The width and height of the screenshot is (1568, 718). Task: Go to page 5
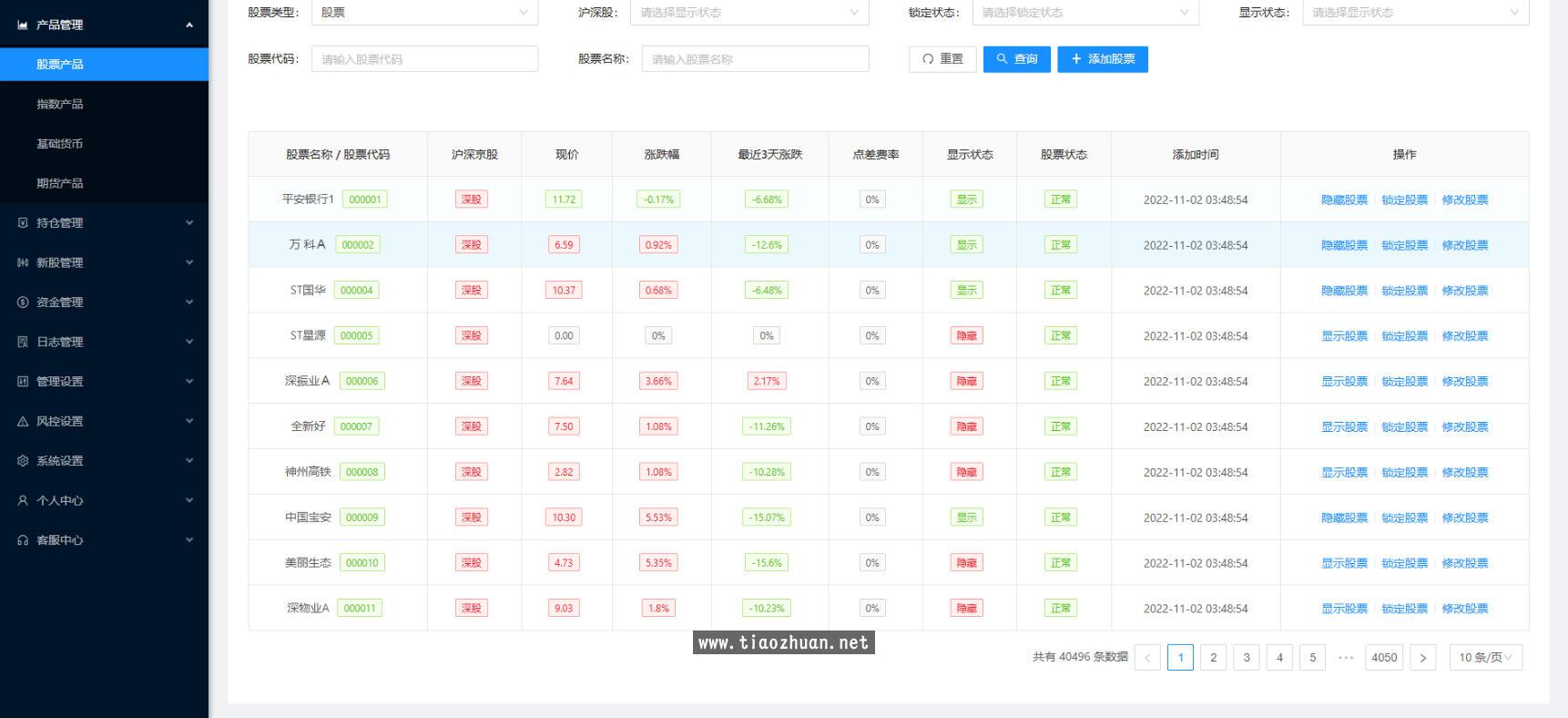[x=1312, y=657]
